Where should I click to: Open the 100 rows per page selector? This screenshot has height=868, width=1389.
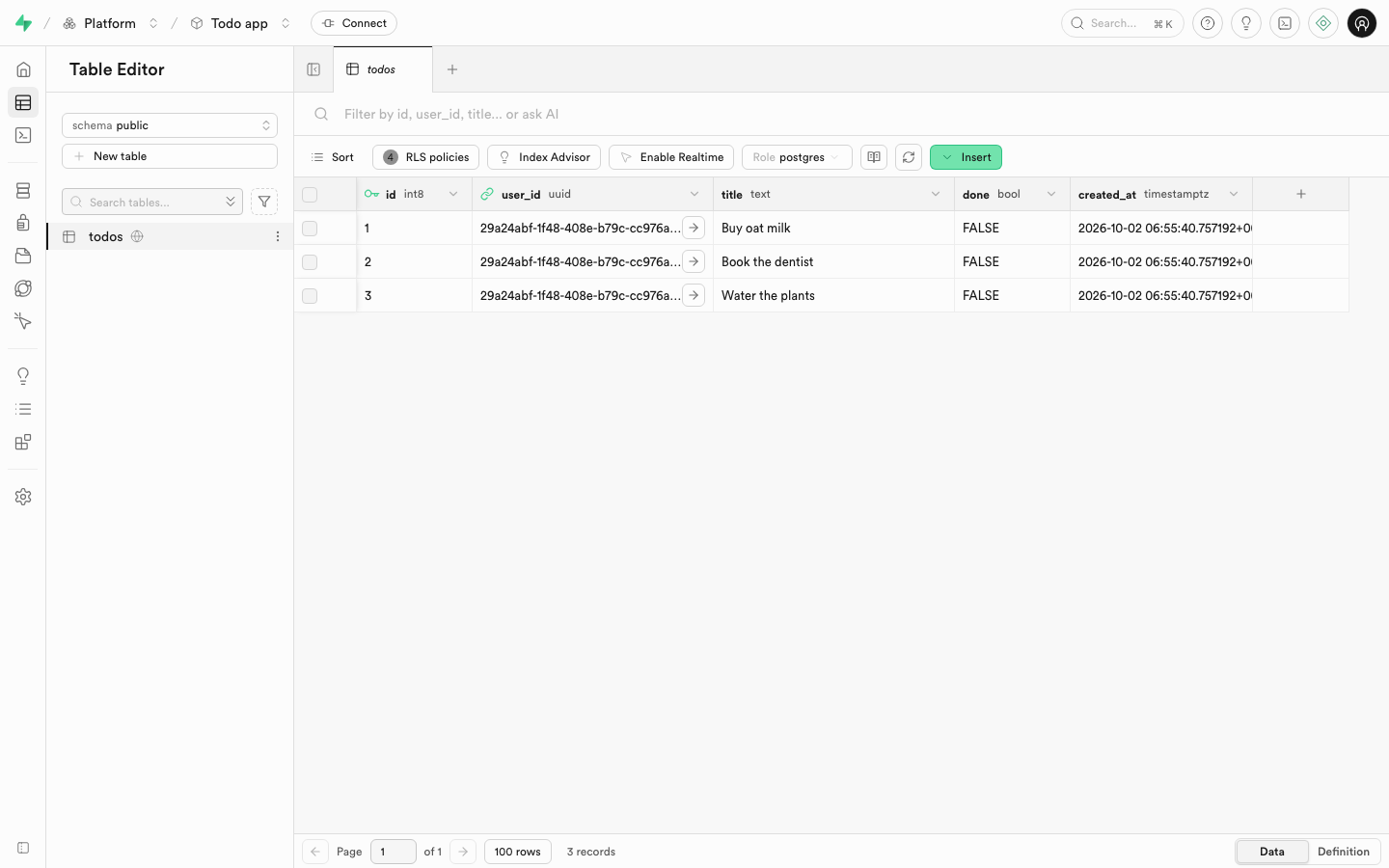(x=518, y=852)
